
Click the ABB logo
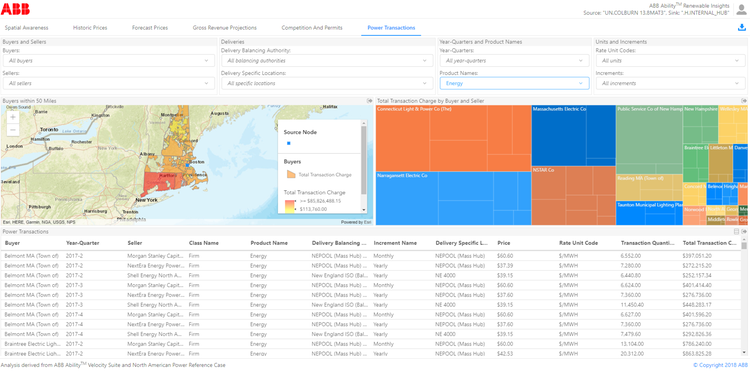(15, 9)
